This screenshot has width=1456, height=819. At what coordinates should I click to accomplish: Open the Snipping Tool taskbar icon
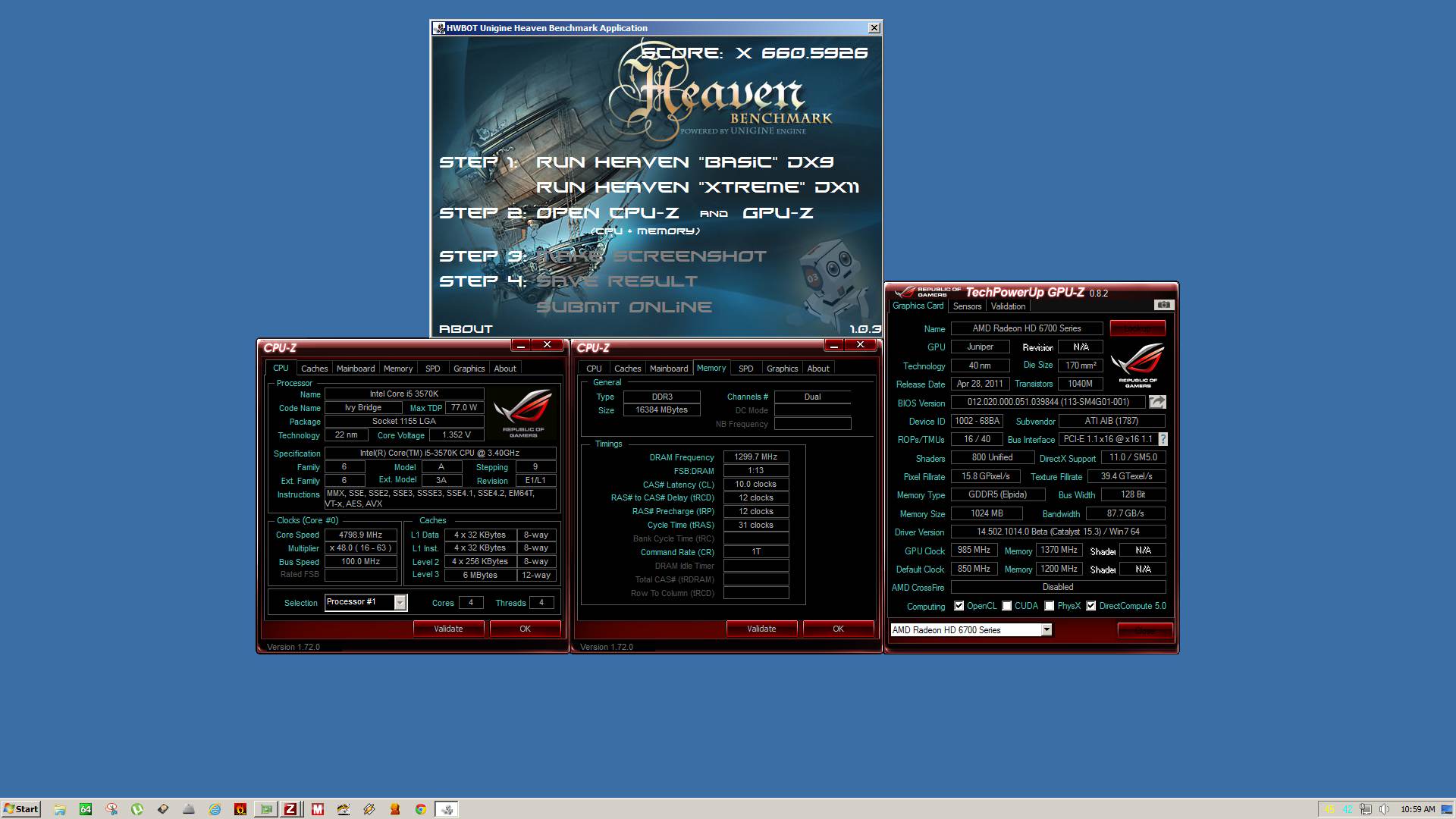tap(111, 809)
